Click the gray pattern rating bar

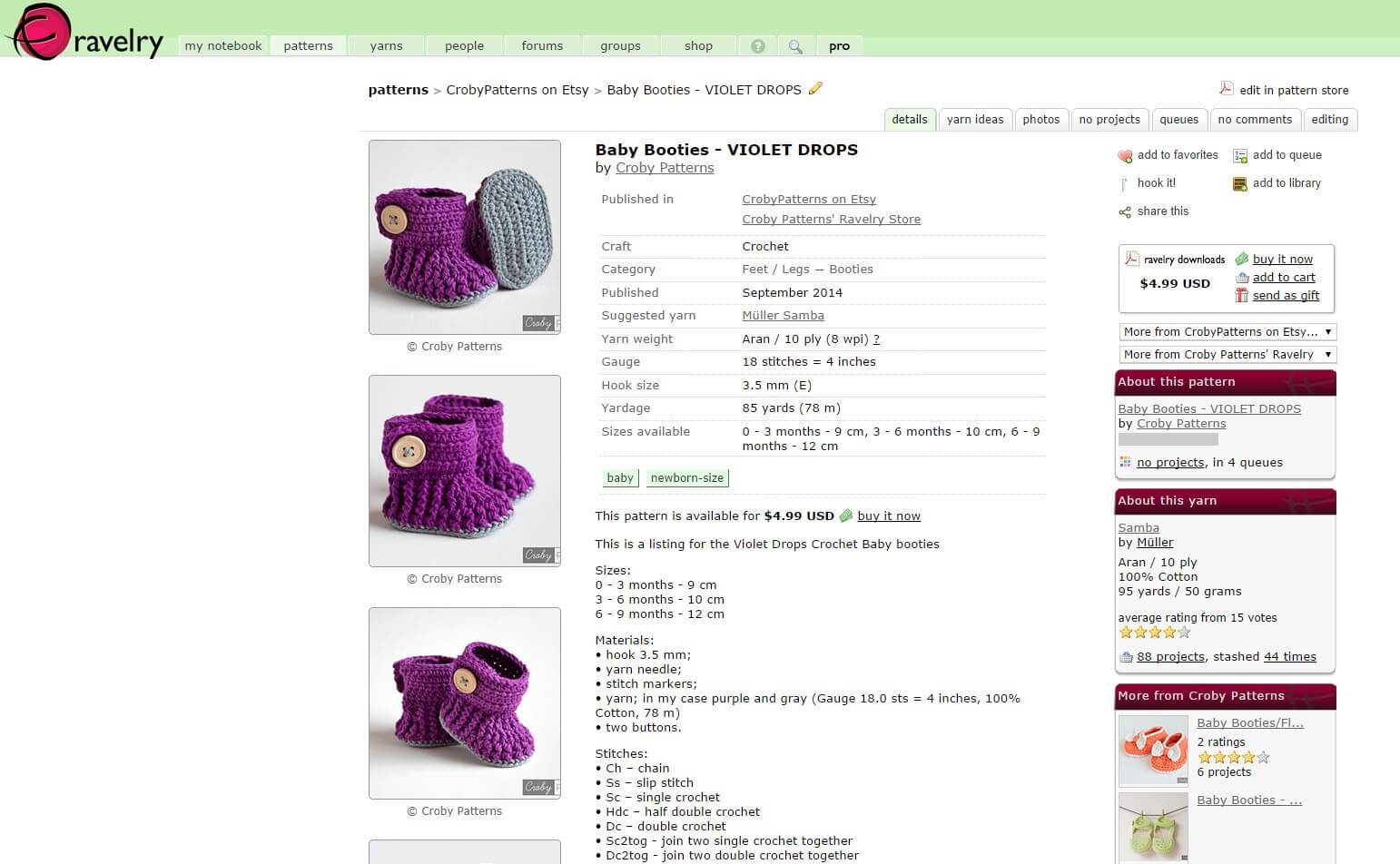pos(1168,439)
